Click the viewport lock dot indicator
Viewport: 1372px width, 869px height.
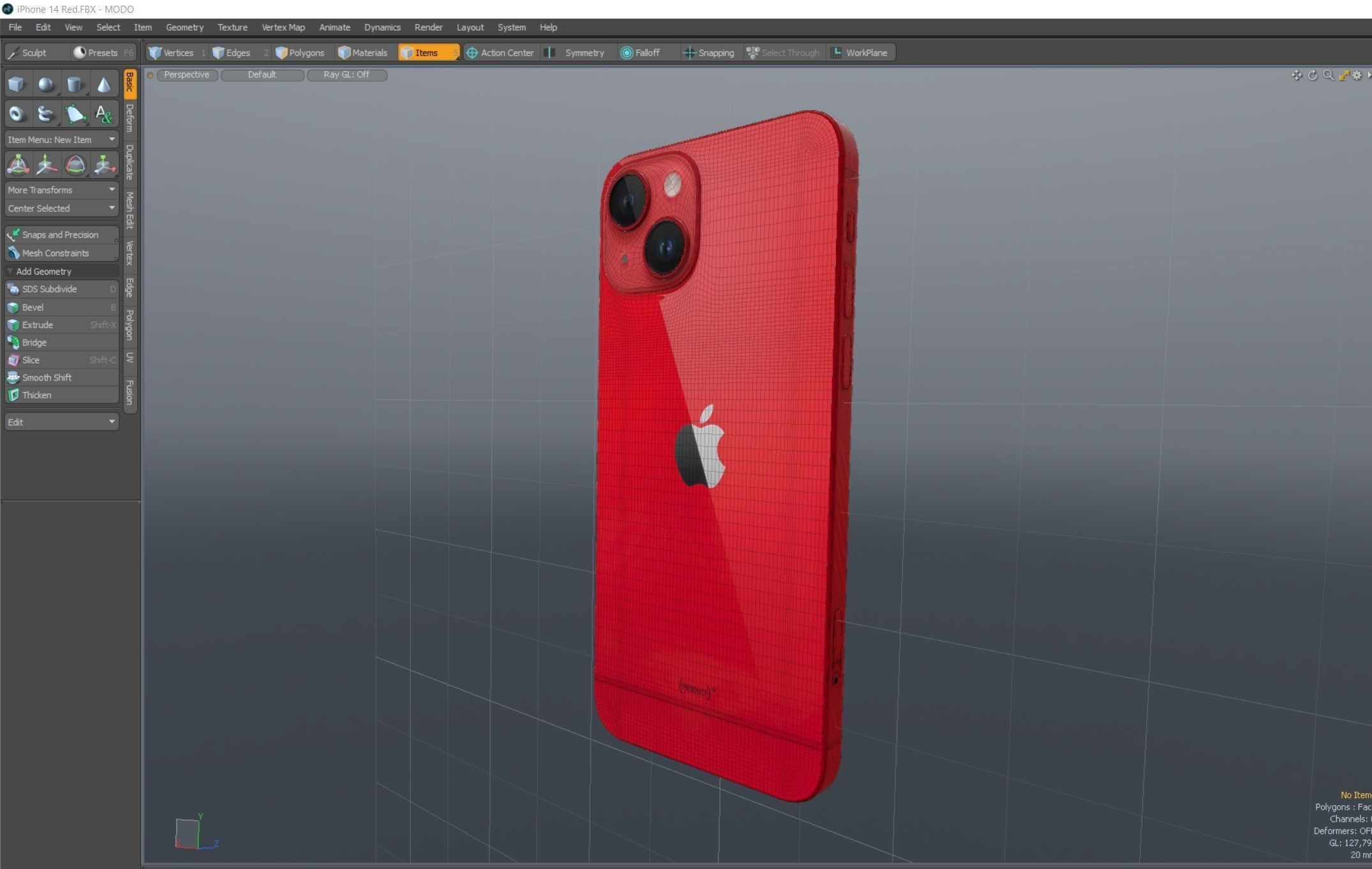[x=150, y=75]
